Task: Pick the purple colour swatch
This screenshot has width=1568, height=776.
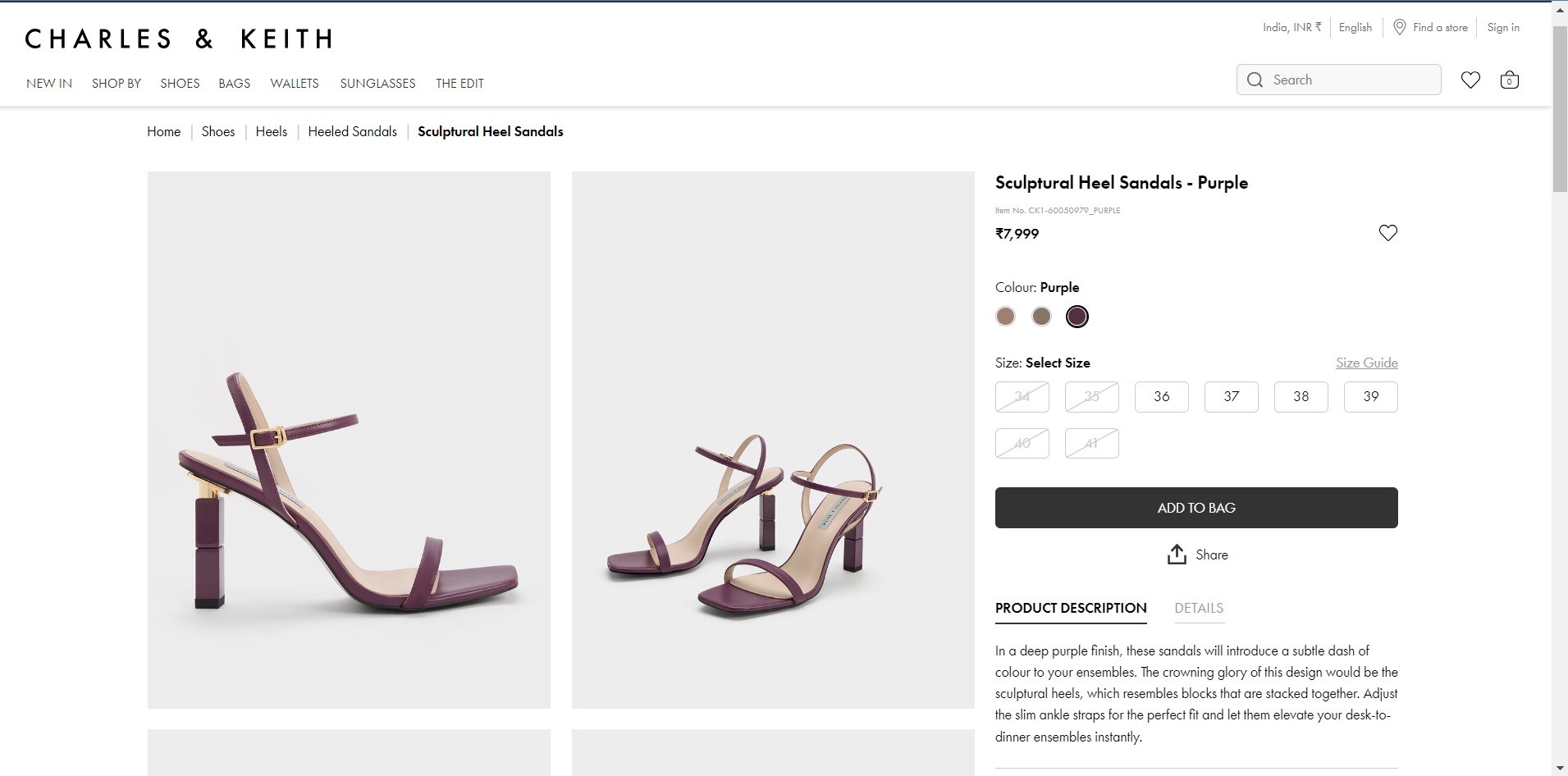Action: 1077,317
